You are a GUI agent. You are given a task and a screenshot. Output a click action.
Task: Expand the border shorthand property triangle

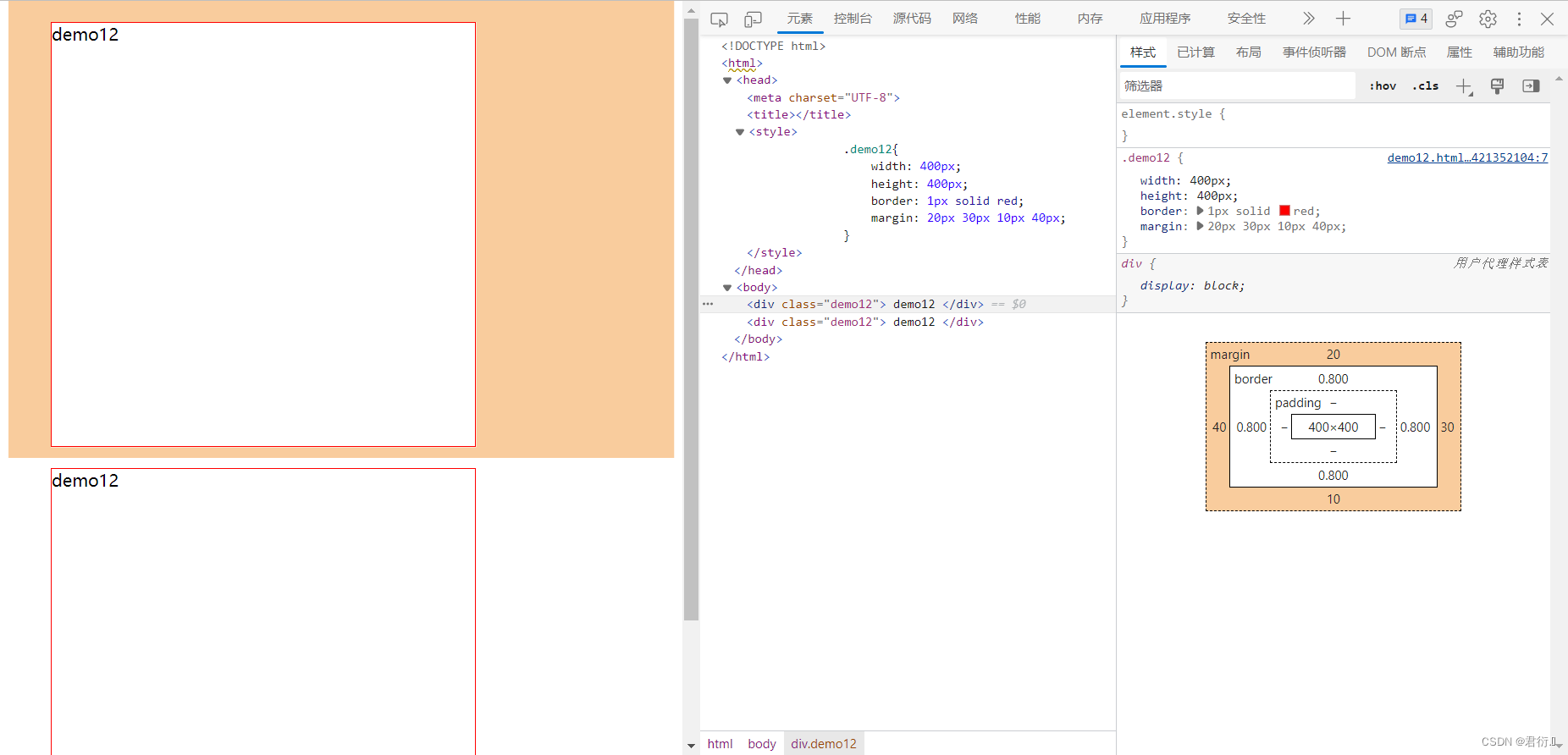pos(1200,211)
